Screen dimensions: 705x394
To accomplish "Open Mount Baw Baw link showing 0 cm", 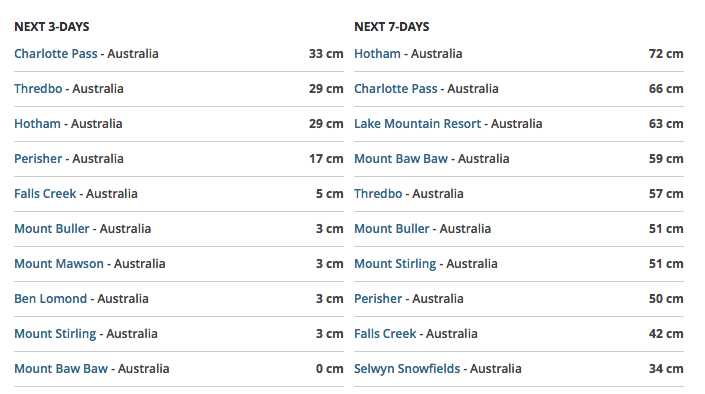I will click(x=61, y=369).
